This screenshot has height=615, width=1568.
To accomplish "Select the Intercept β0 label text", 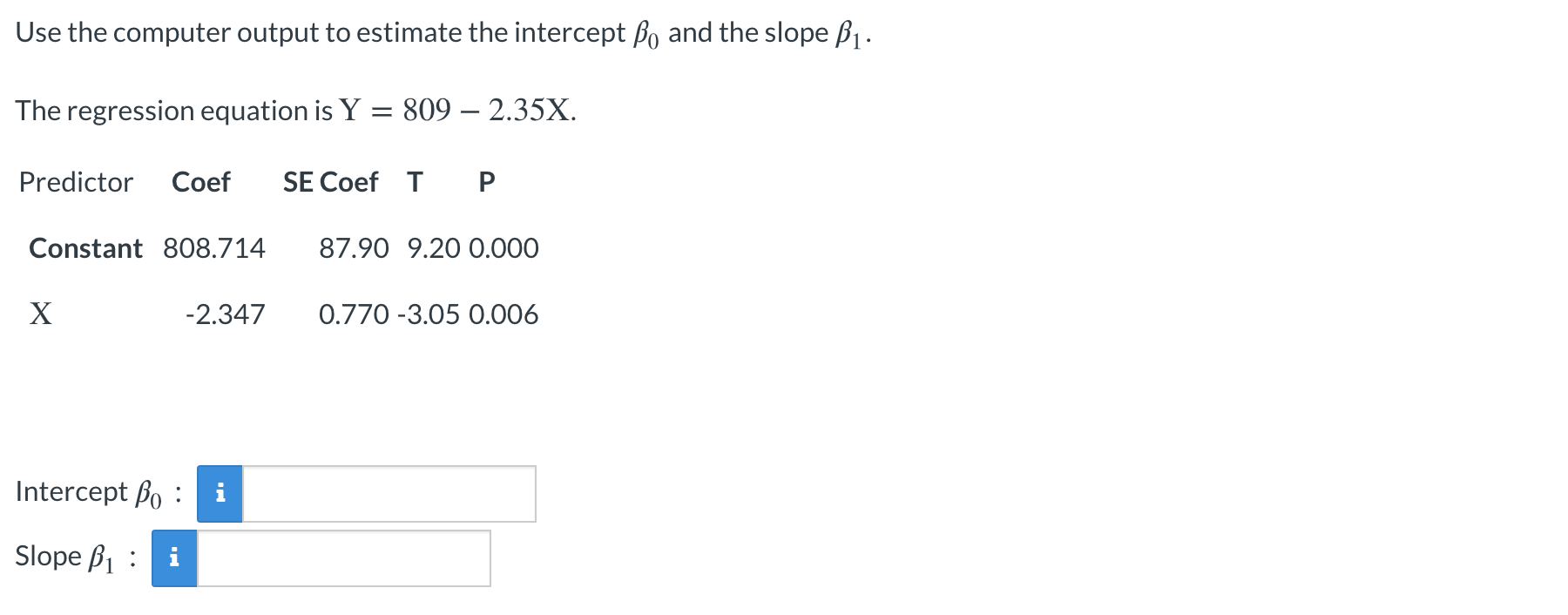I will [x=87, y=492].
